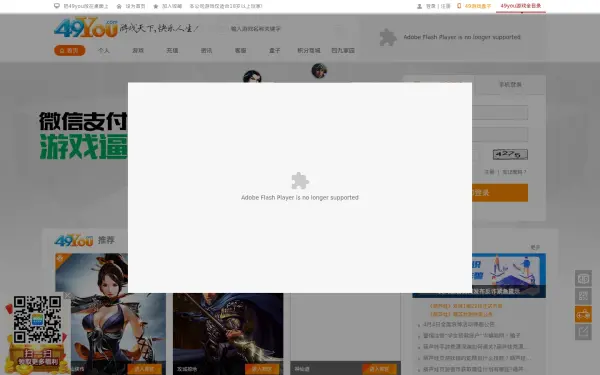Click the password field in login panel
600x375 pixels.
(x=500, y=134)
